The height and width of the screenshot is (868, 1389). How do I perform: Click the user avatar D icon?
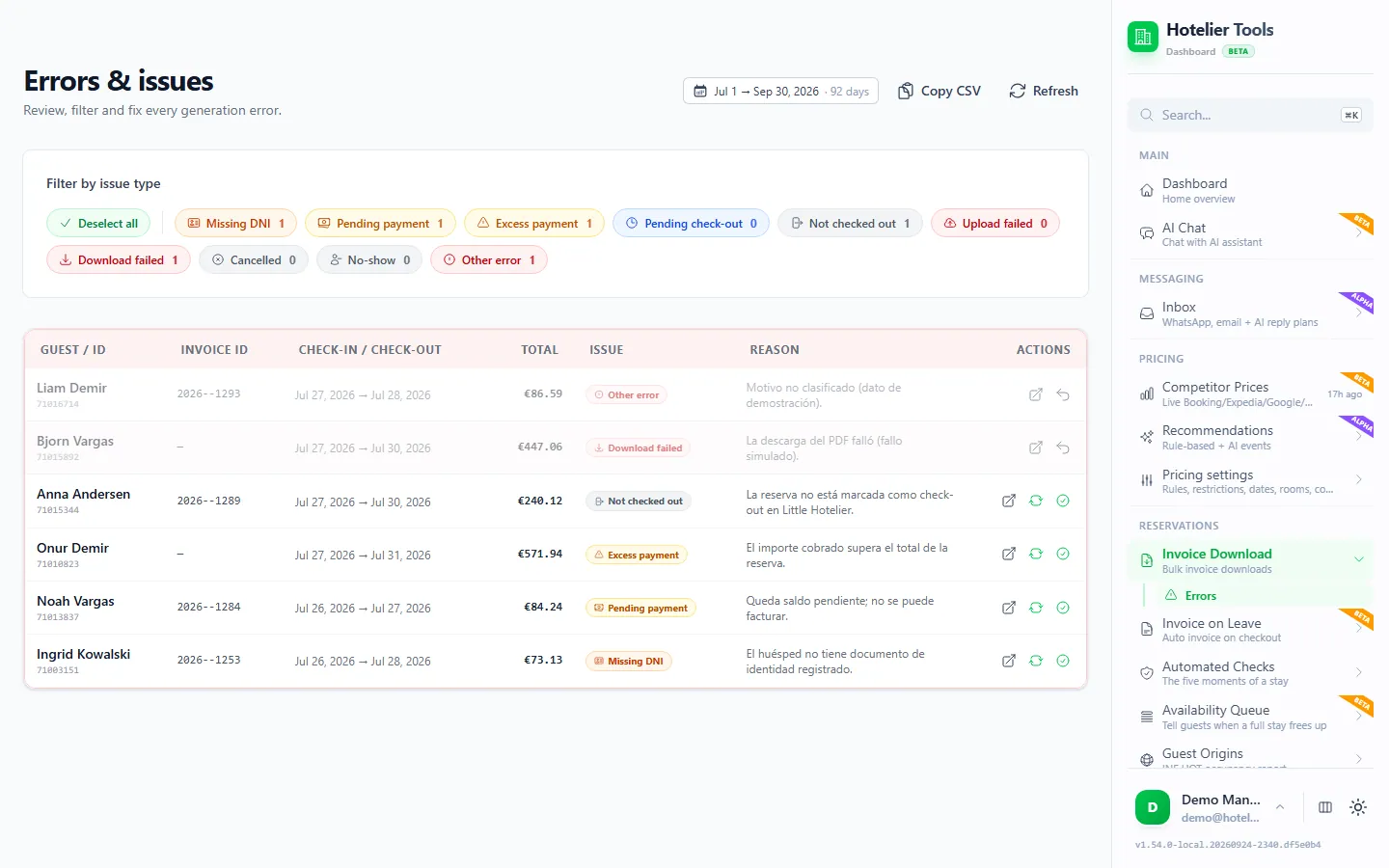1153,807
